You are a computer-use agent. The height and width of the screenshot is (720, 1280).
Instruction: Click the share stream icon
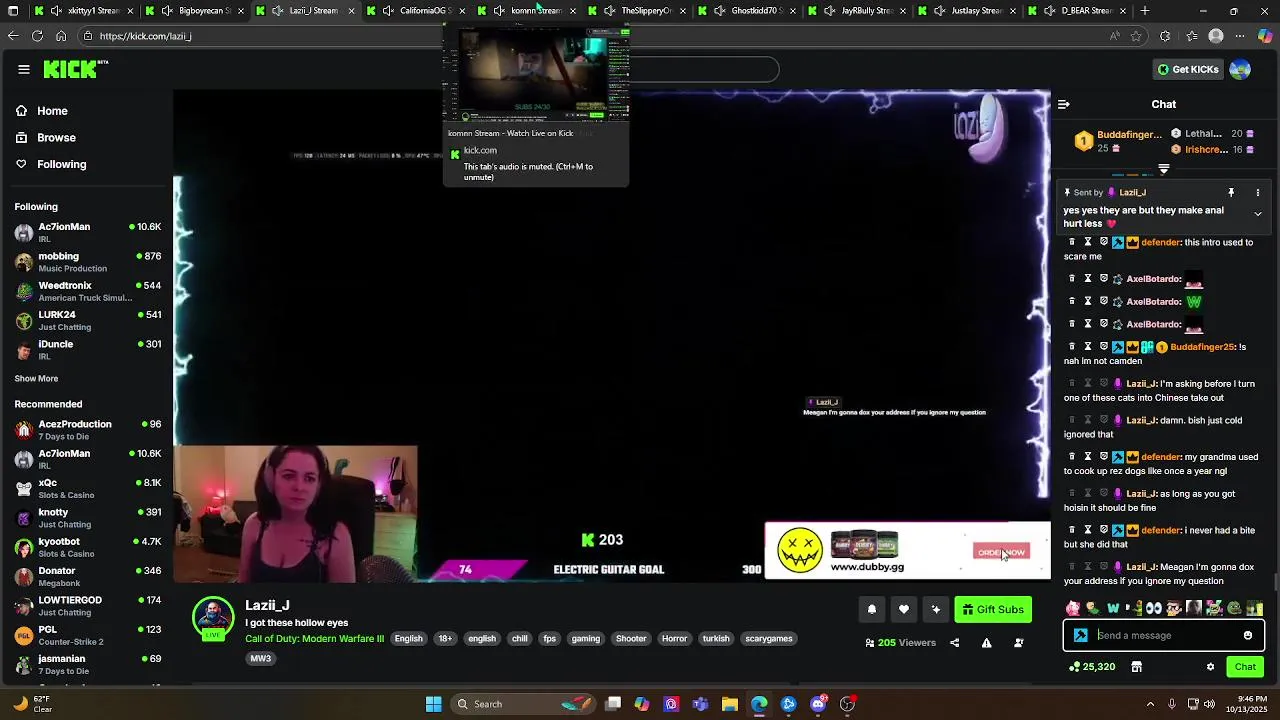tap(954, 643)
